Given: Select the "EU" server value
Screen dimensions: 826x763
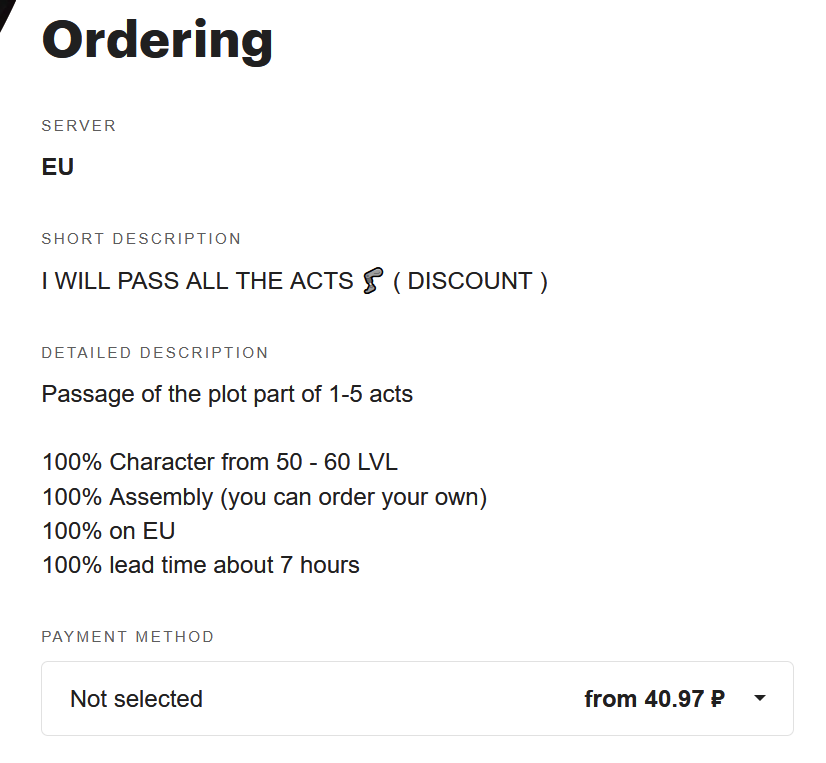Looking at the screenshot, I should click(58, 167).
